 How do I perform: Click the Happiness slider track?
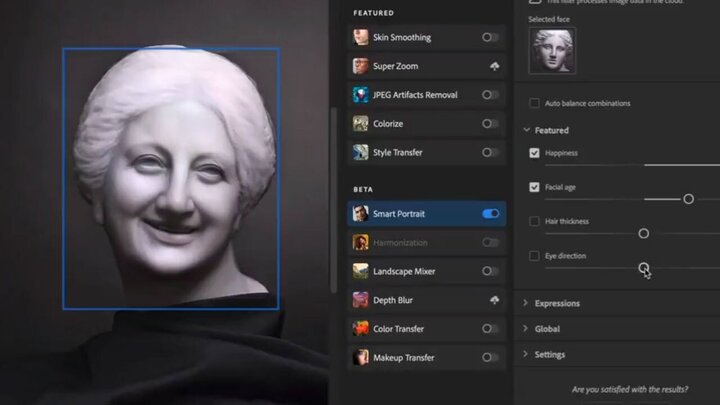click(632, 165)
